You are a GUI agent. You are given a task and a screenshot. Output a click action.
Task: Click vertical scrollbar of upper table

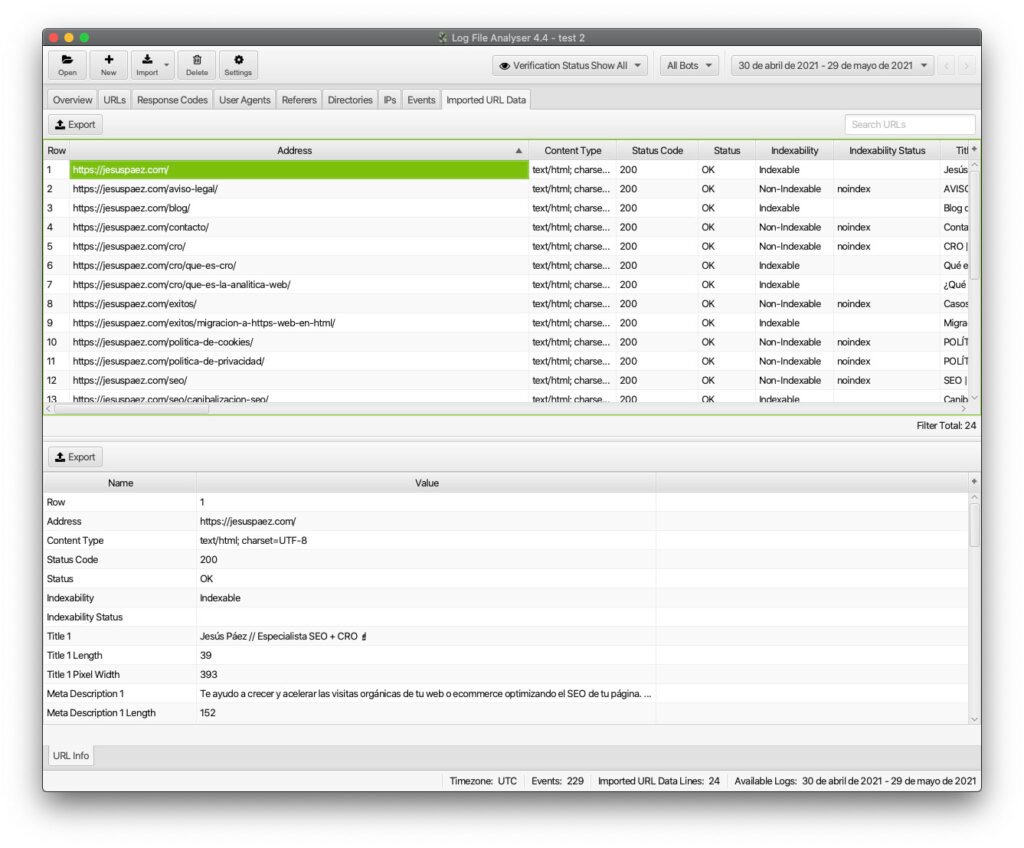(974, 225)
